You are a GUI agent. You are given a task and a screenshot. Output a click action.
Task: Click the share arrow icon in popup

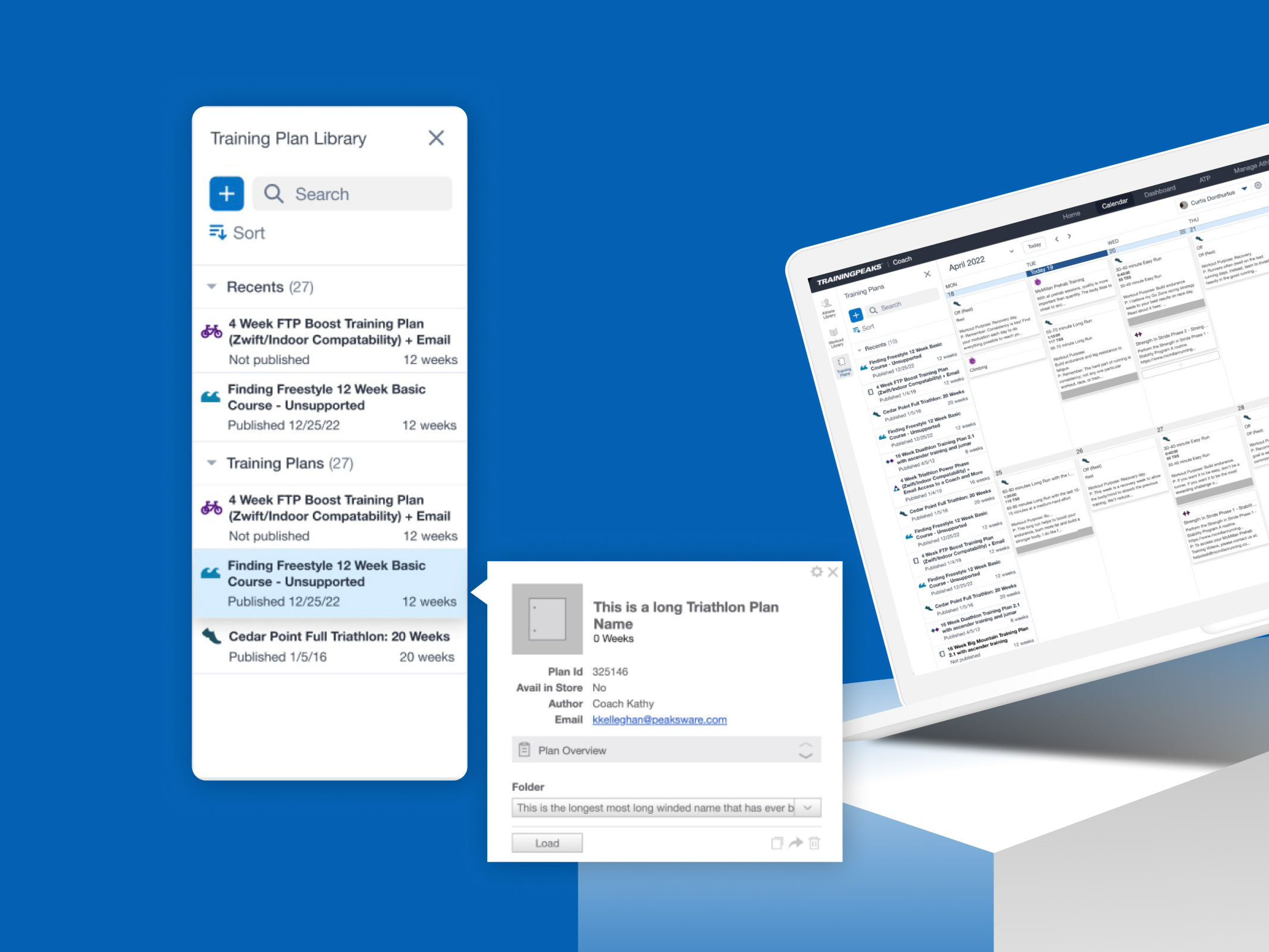(x=795, y=843)
